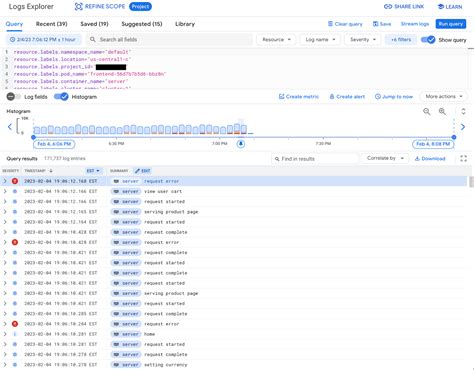Click the Refine Scope icon
This screenshot has height=370, width=474.
[78, 7]
